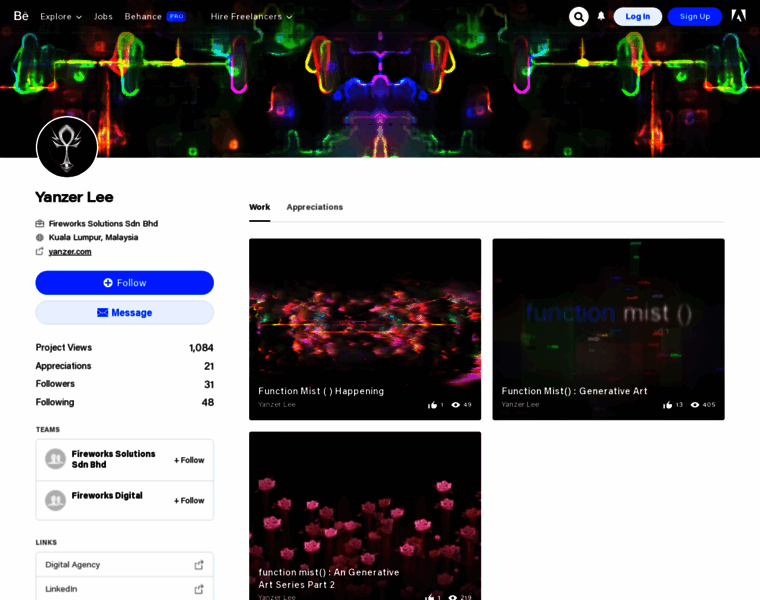Open the Function Mist ( ) Happening project
Image resolution: width=760 pixels, height=600 pixels.
(x=365, y=329)
